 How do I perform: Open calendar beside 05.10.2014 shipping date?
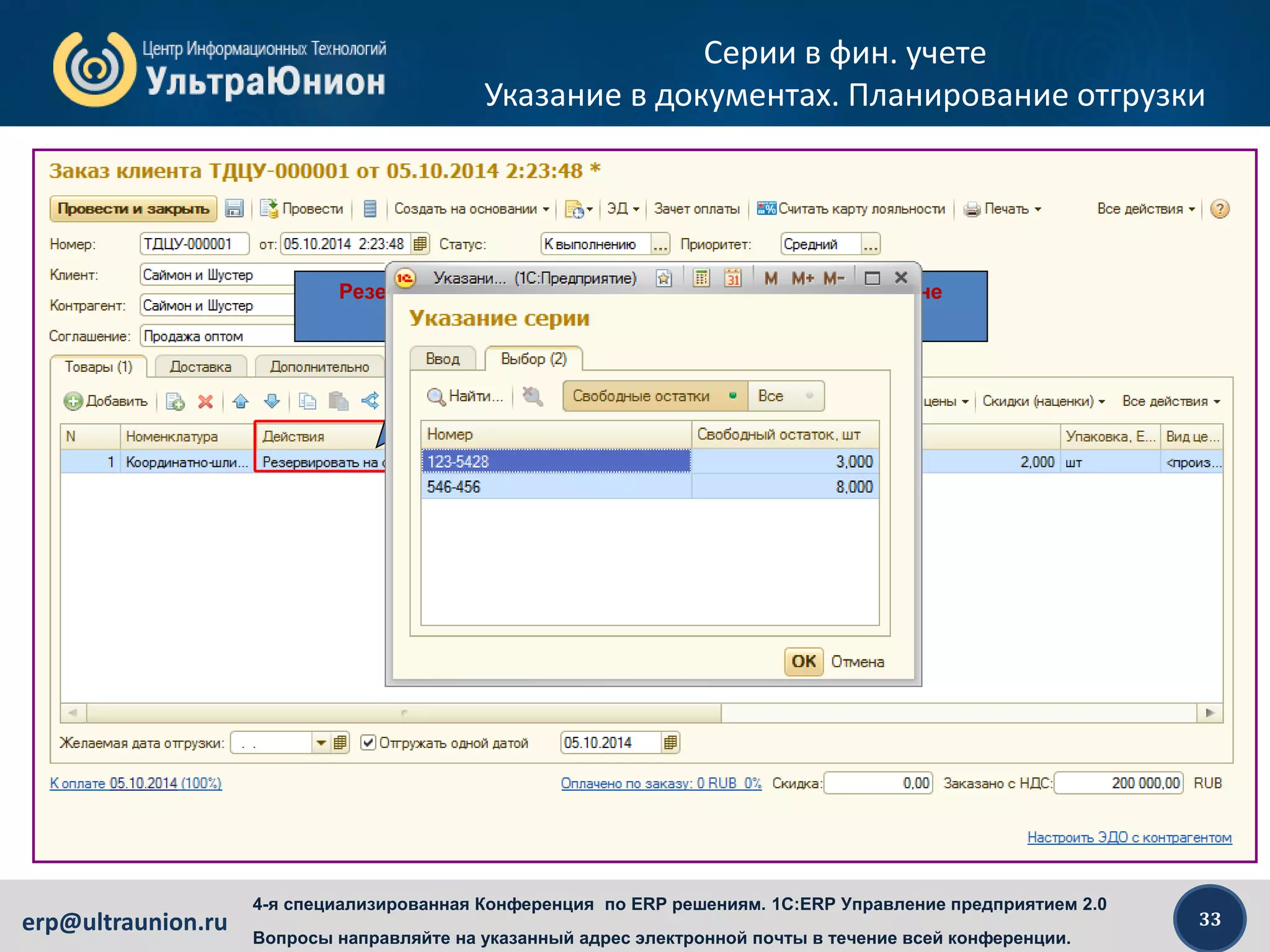click(670, 743)
